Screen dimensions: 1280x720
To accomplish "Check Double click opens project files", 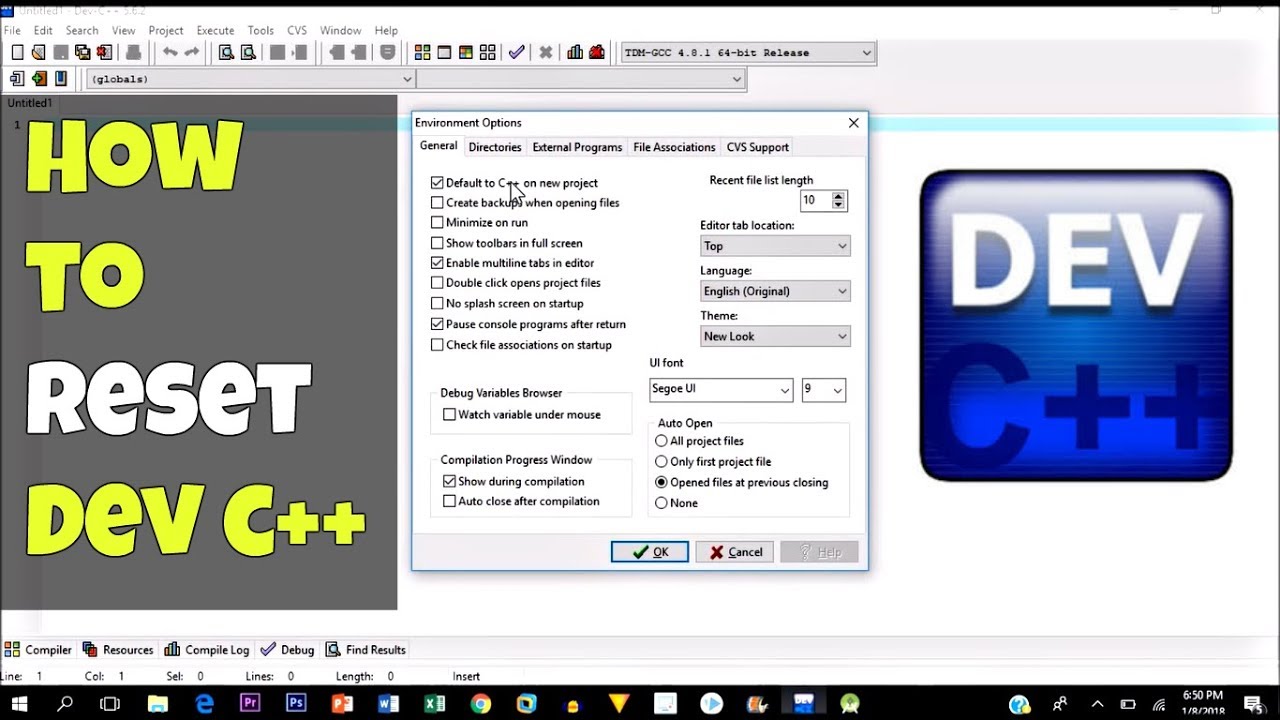I will click(437, 283).
